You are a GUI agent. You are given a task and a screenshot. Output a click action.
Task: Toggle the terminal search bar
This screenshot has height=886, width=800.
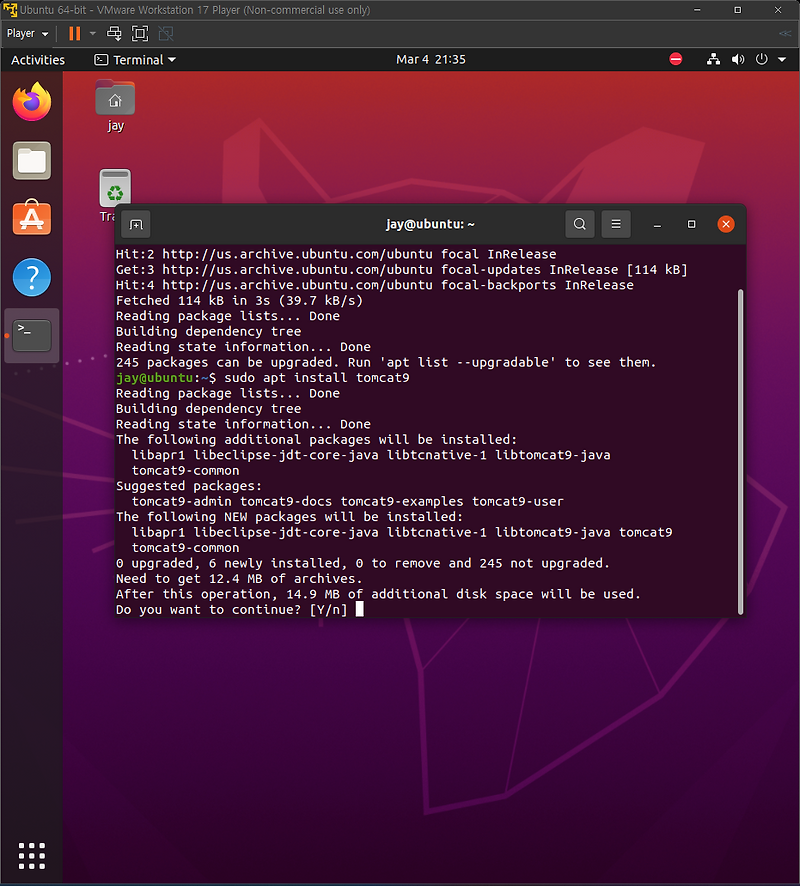tap(580, 223)
